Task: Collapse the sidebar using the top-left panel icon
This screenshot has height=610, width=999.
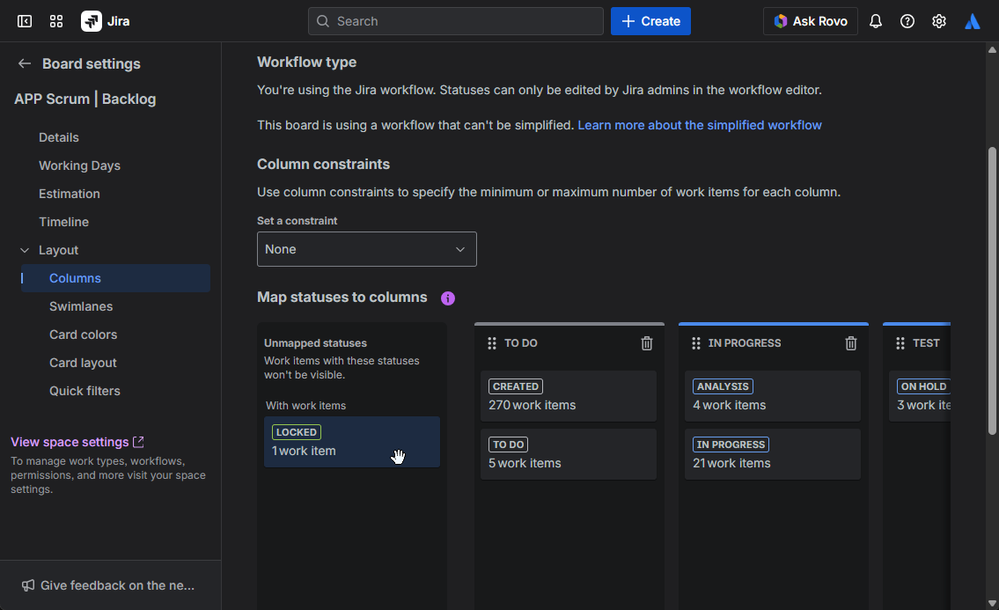Action: [24, 22]
